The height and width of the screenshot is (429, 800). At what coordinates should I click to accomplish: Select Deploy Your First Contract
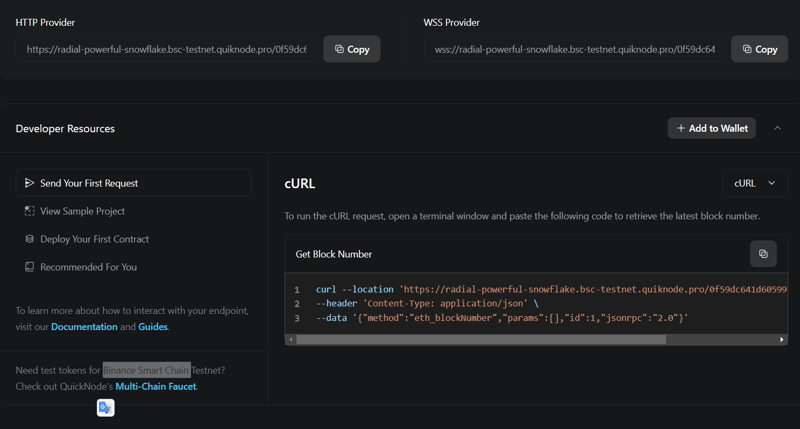pos(94,239)
